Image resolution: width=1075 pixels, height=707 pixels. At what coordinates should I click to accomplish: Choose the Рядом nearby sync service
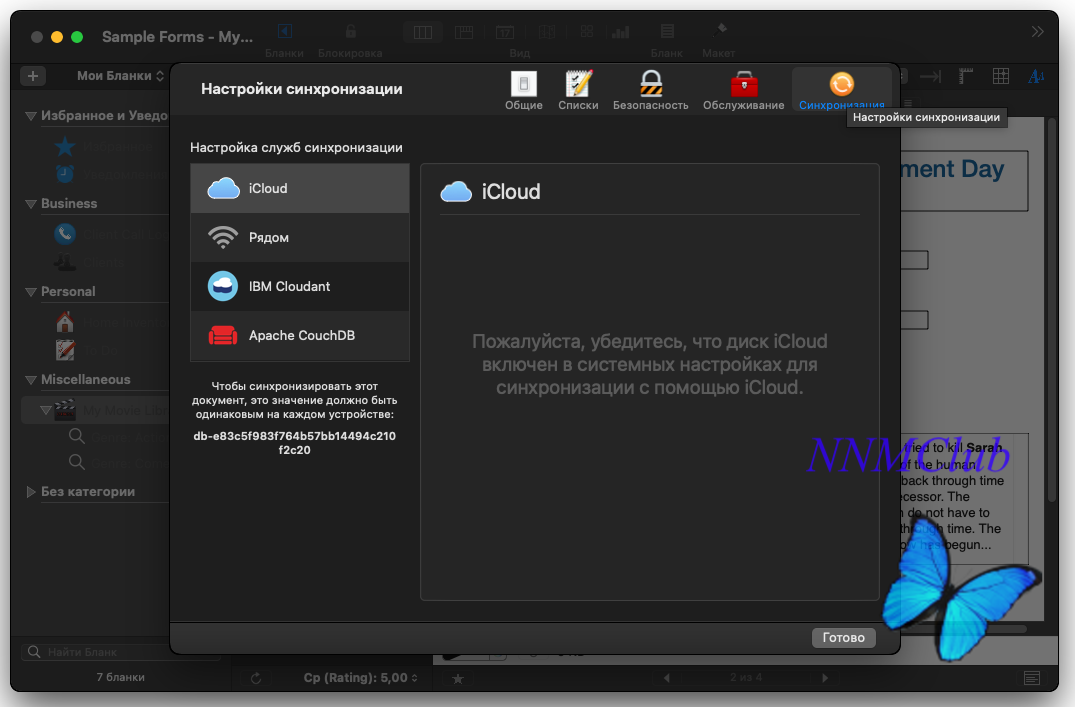point(300,237)
